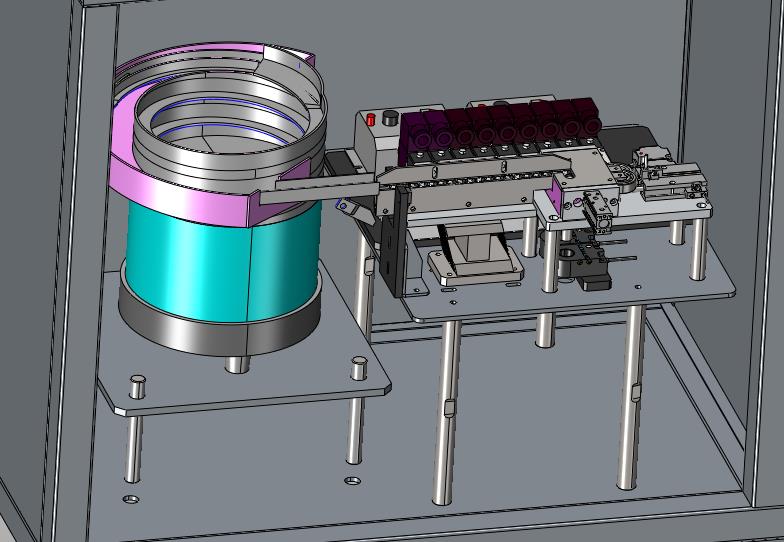Click the black knob on control box
Screen dimensions: 784x542
pyautogui.click(x=390, y=119)
